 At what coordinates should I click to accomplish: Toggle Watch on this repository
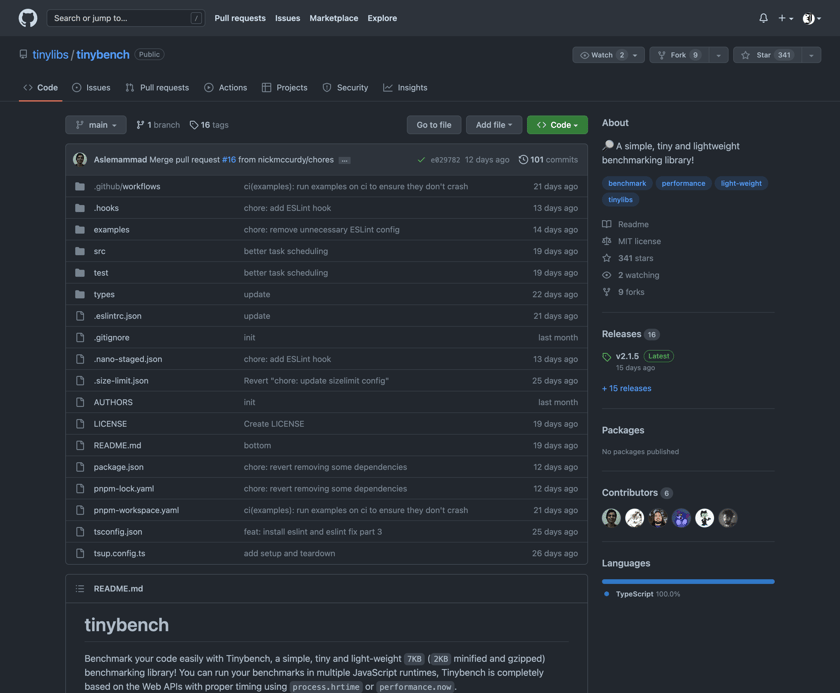pos(603,55)
